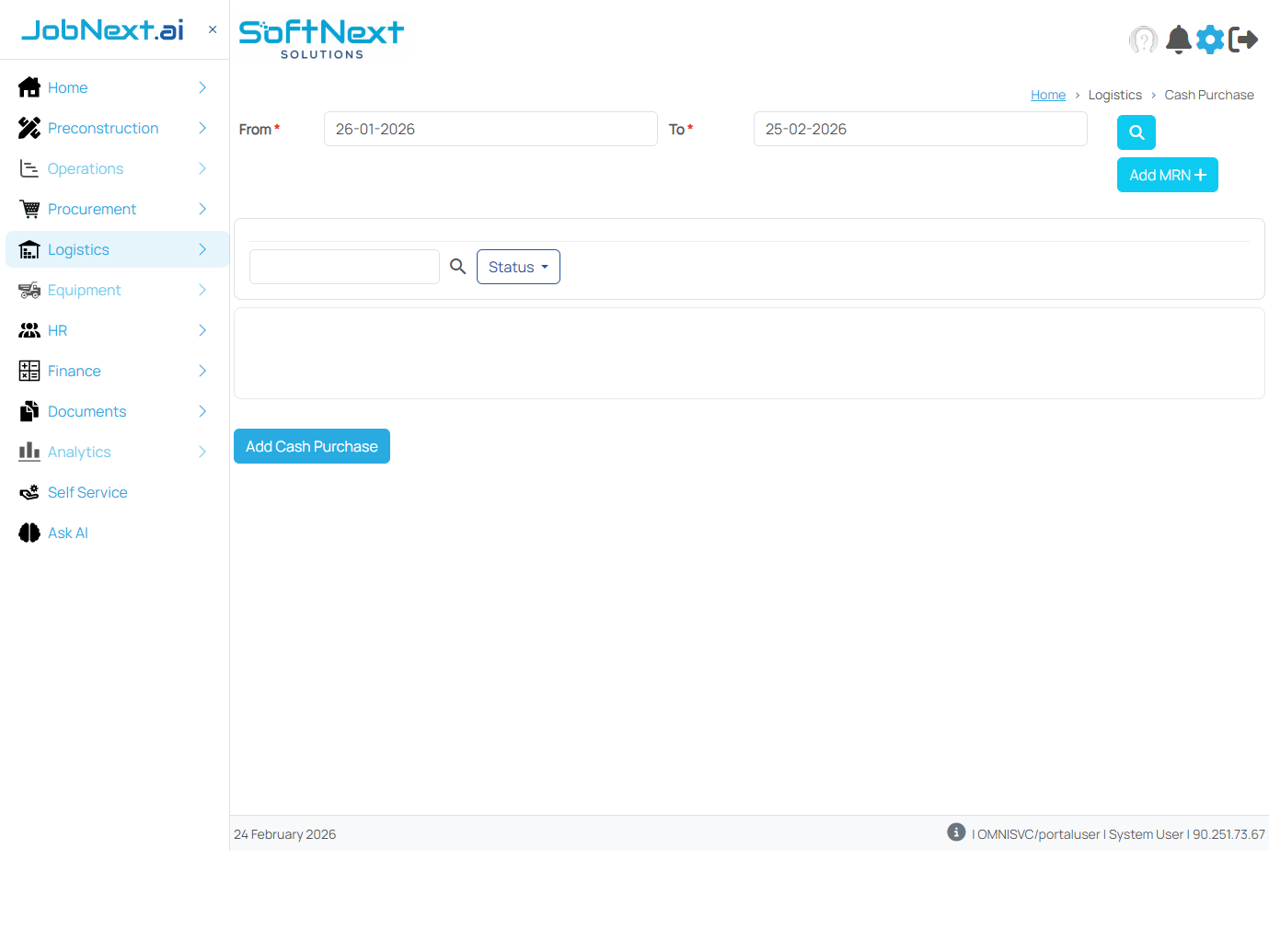1269x952 pixels.
Task: Click the Analytics bar chart icon
Action: coord(29,452)
